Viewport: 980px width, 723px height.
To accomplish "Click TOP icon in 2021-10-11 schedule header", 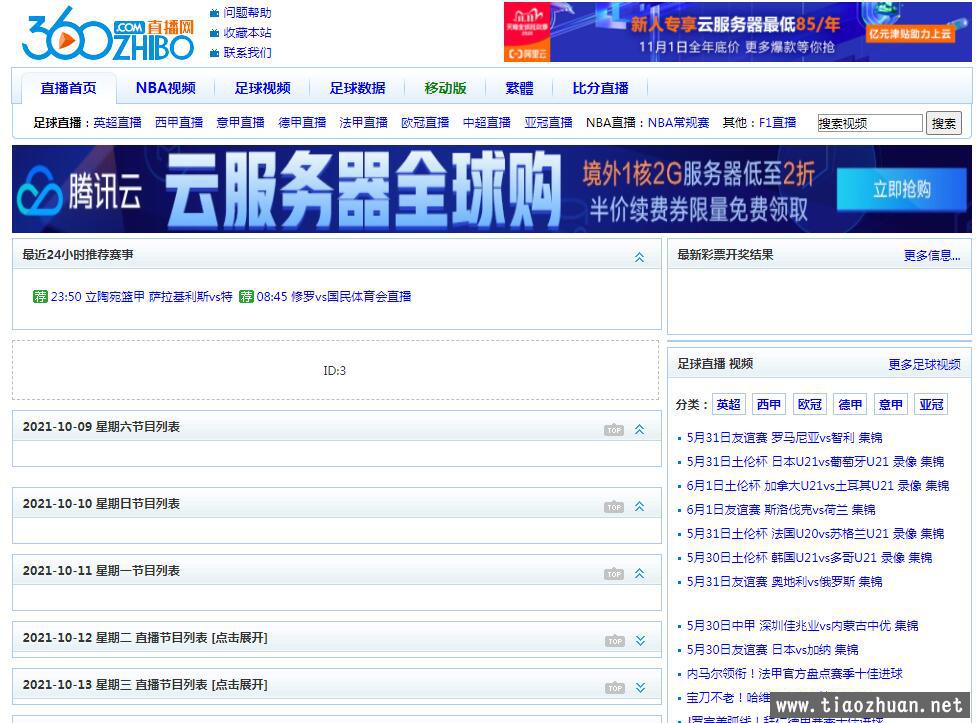I will (614, 574).
